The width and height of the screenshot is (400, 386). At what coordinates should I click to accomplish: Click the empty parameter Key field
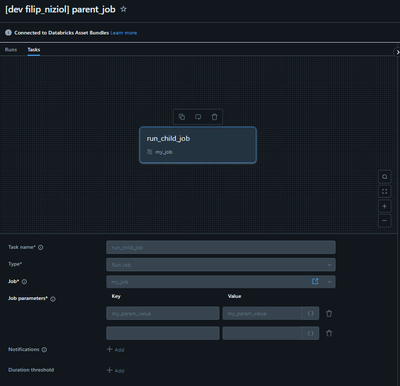coord(163,333)
